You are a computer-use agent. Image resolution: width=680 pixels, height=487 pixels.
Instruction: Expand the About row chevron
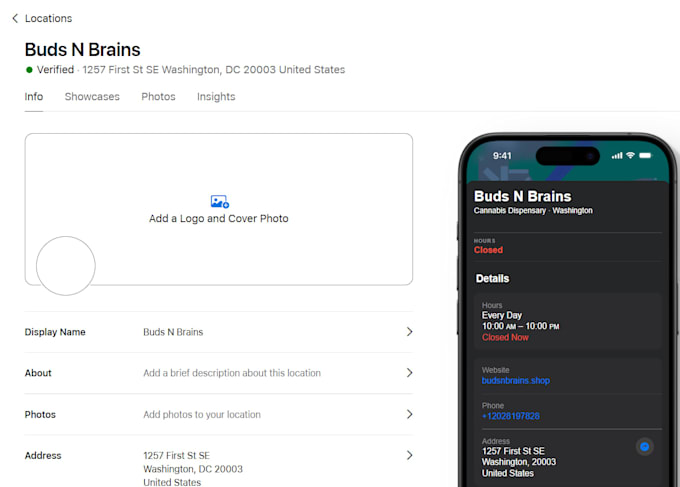point(409,373)
